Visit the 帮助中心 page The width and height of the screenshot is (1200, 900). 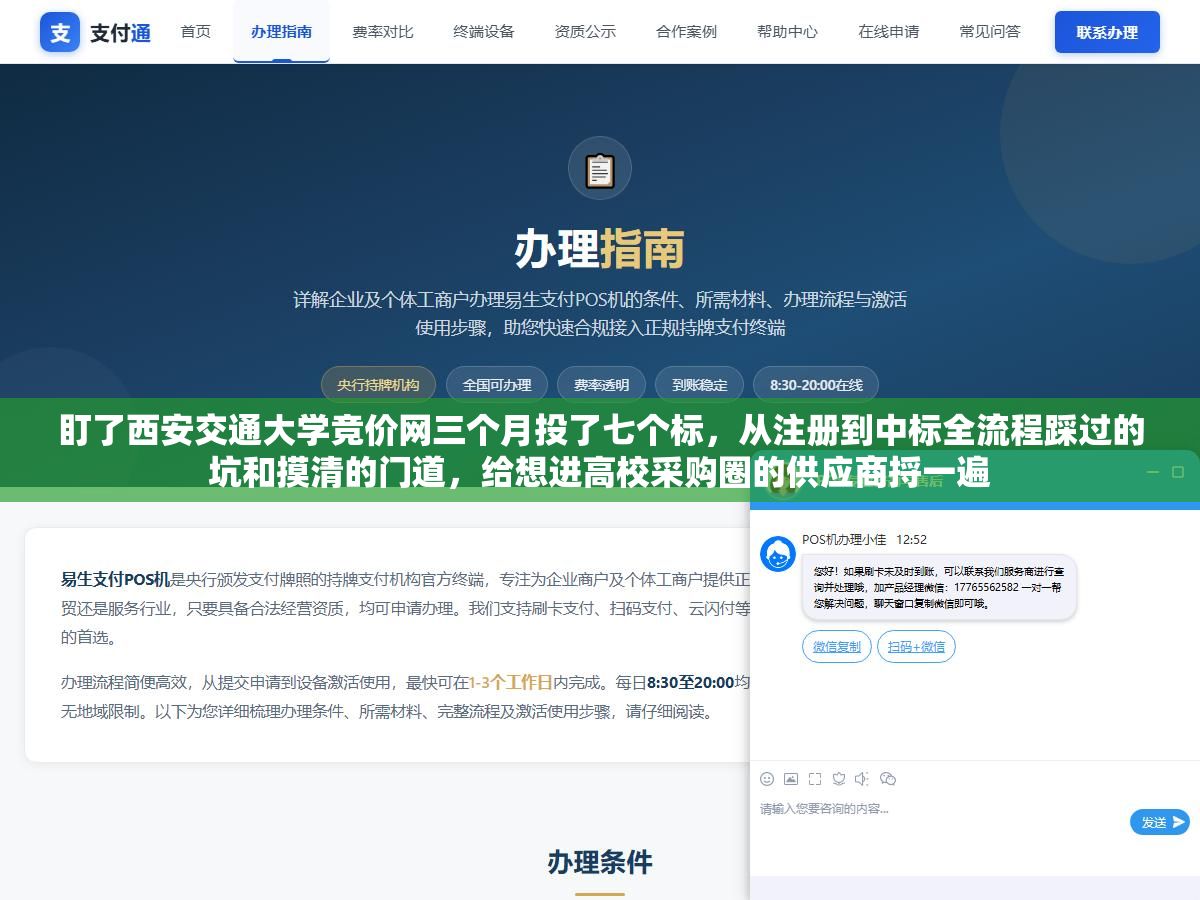[x=787, y=32]
